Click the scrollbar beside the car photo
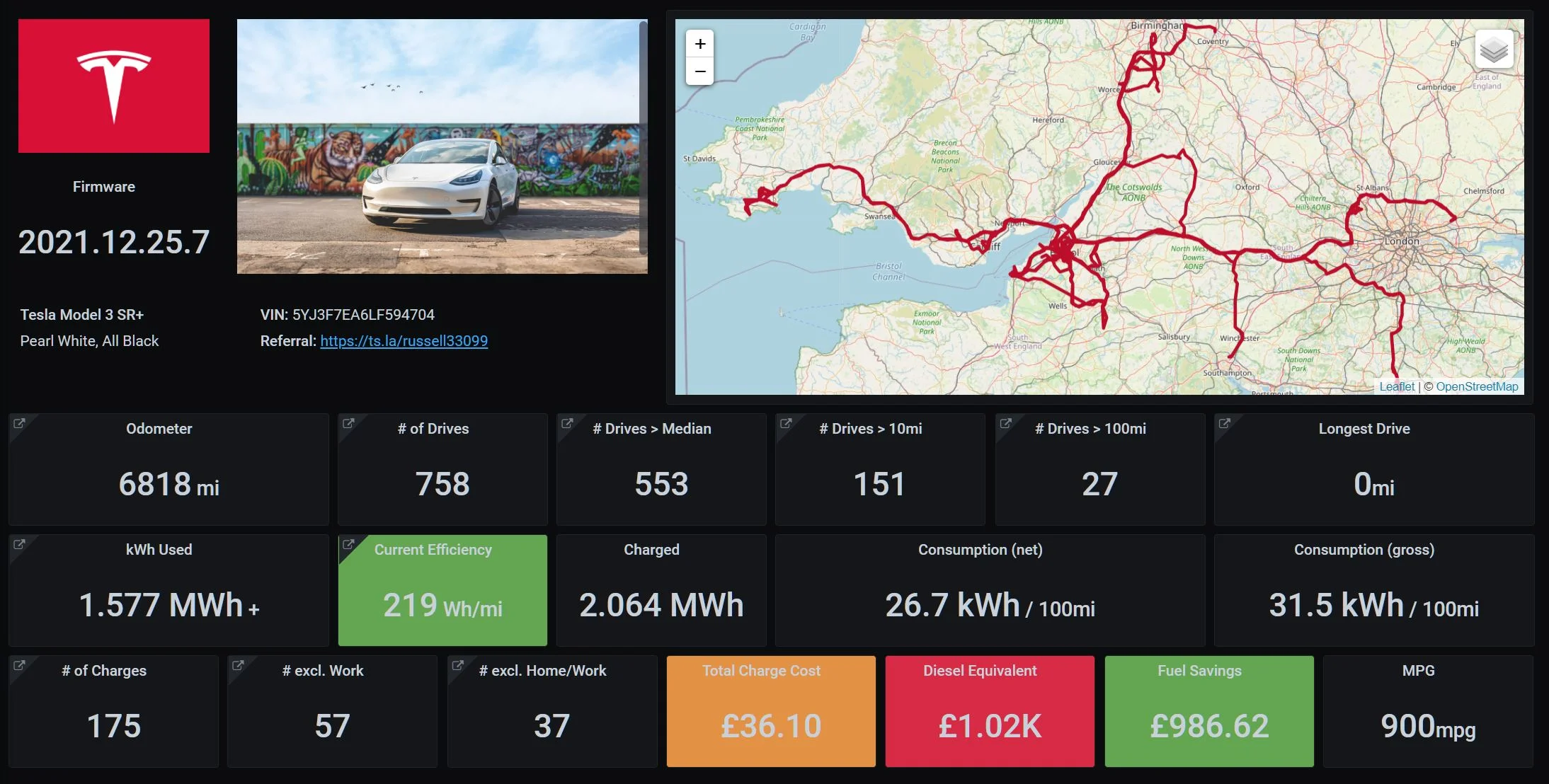 (644, 138)
